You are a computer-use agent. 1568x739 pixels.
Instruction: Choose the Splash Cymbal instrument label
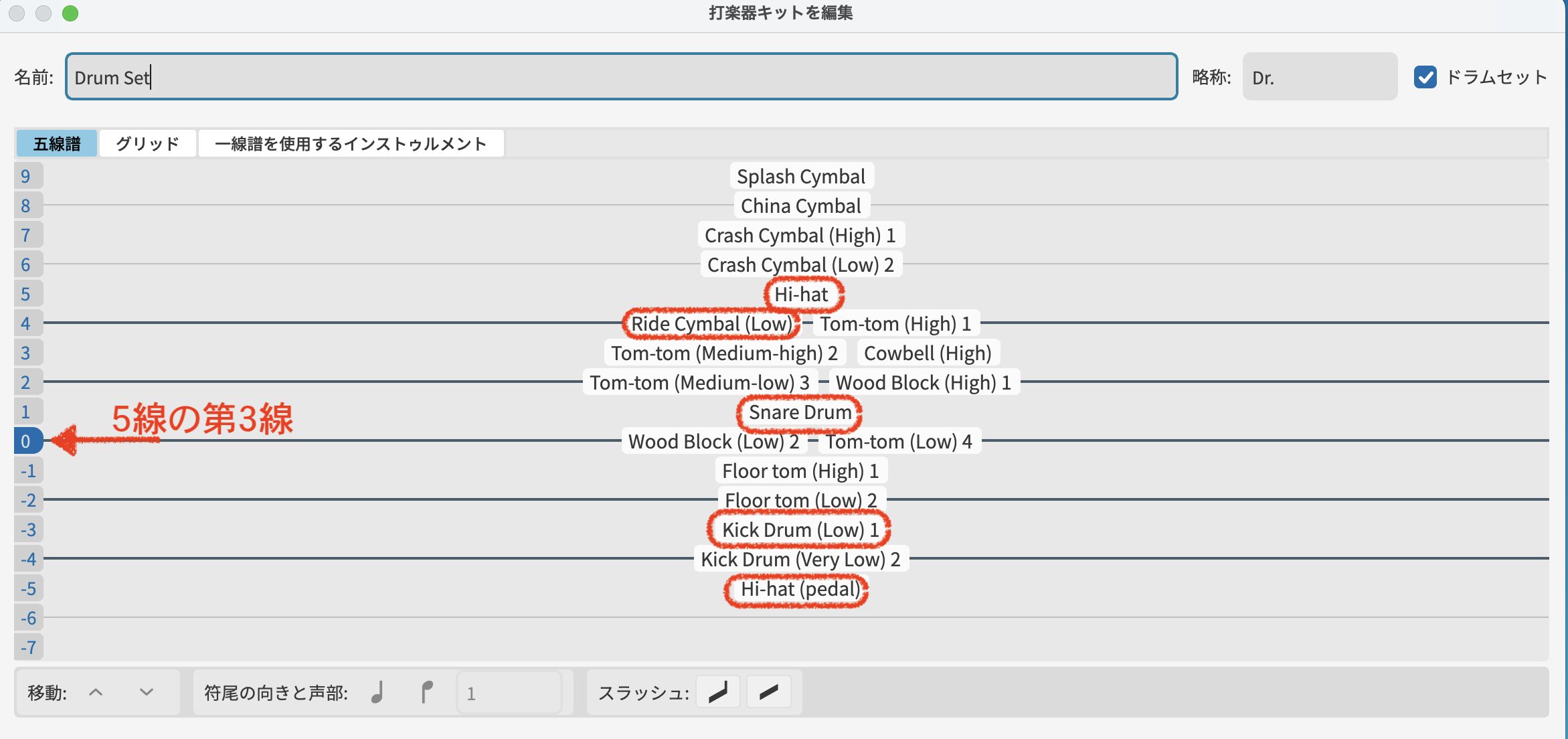(801, 177)
